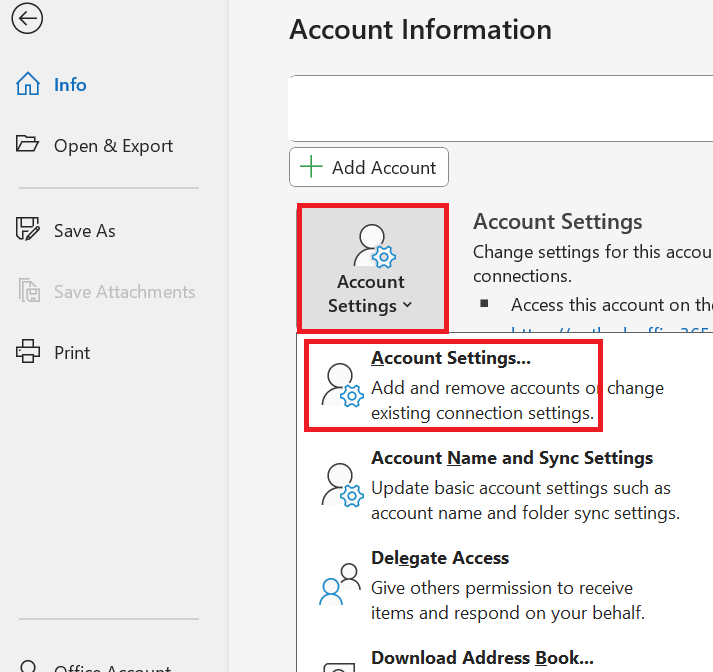Click the Account Settings... menu item icon
Image resolution: width=713 pixels, height=672 pixels.
pos(342,385)
